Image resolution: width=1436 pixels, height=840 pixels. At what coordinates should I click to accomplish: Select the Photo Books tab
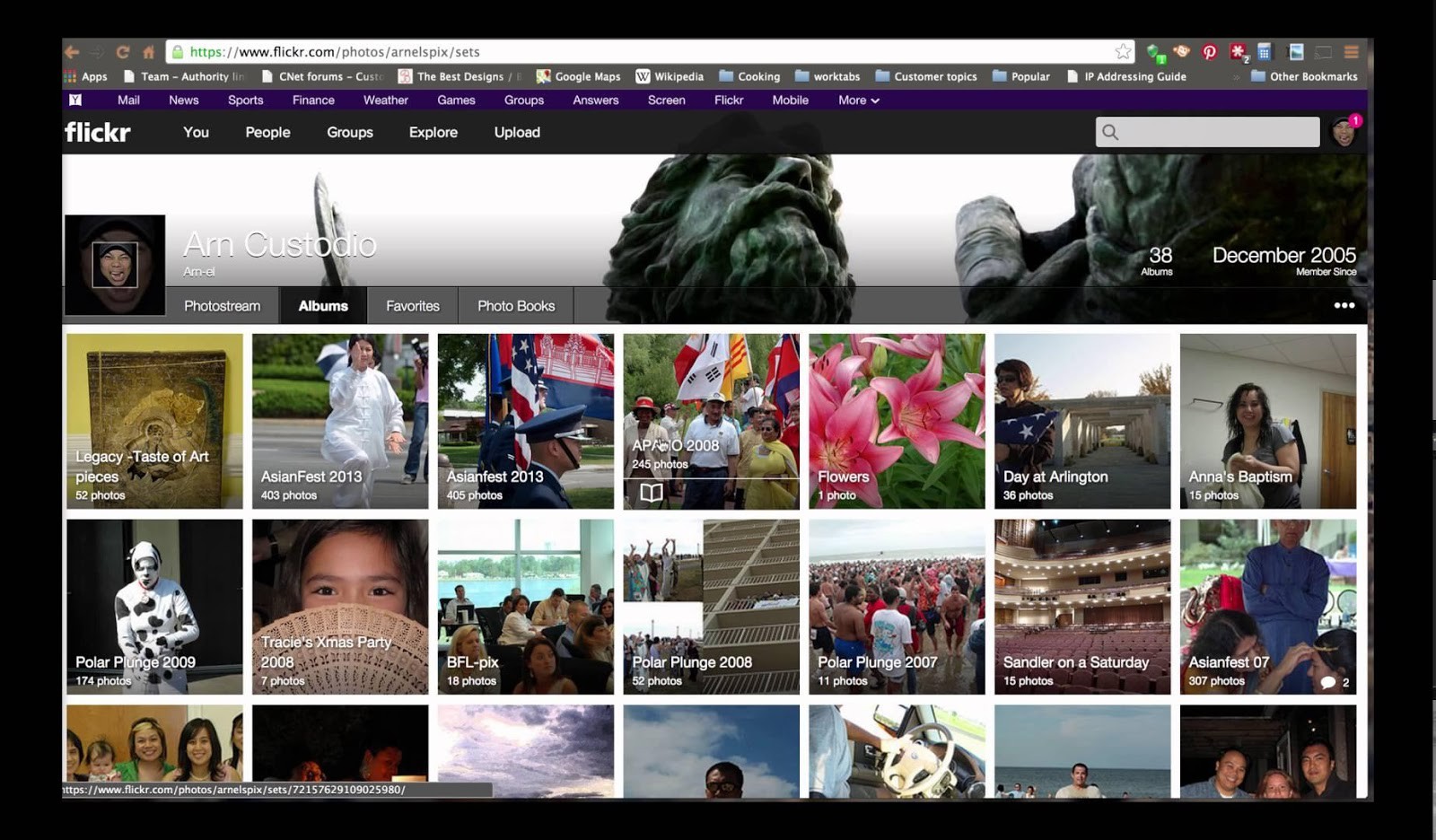pyautogui.click(x=516, y=306)
